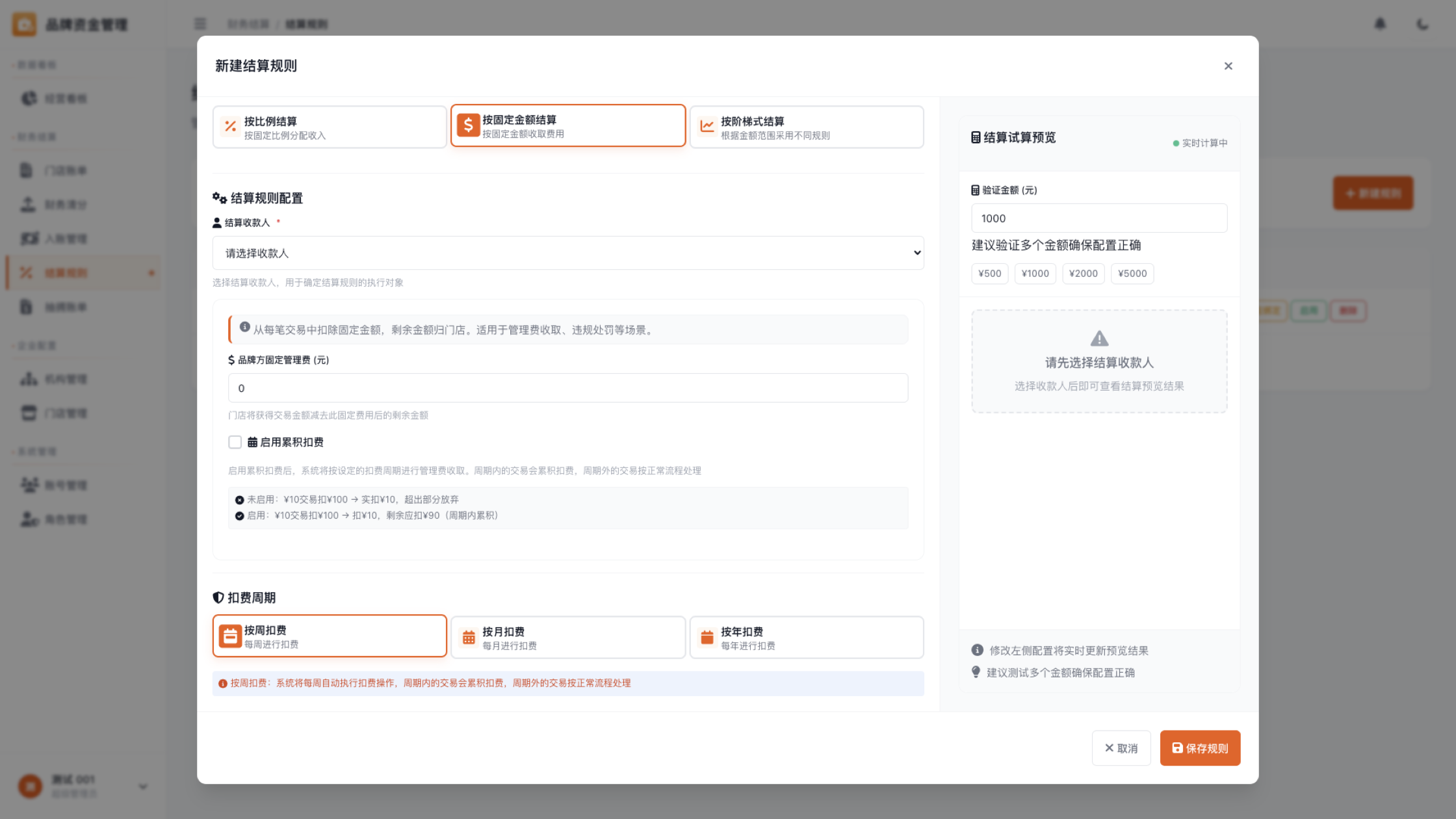Toggle dark mode moon icon

1422,24
